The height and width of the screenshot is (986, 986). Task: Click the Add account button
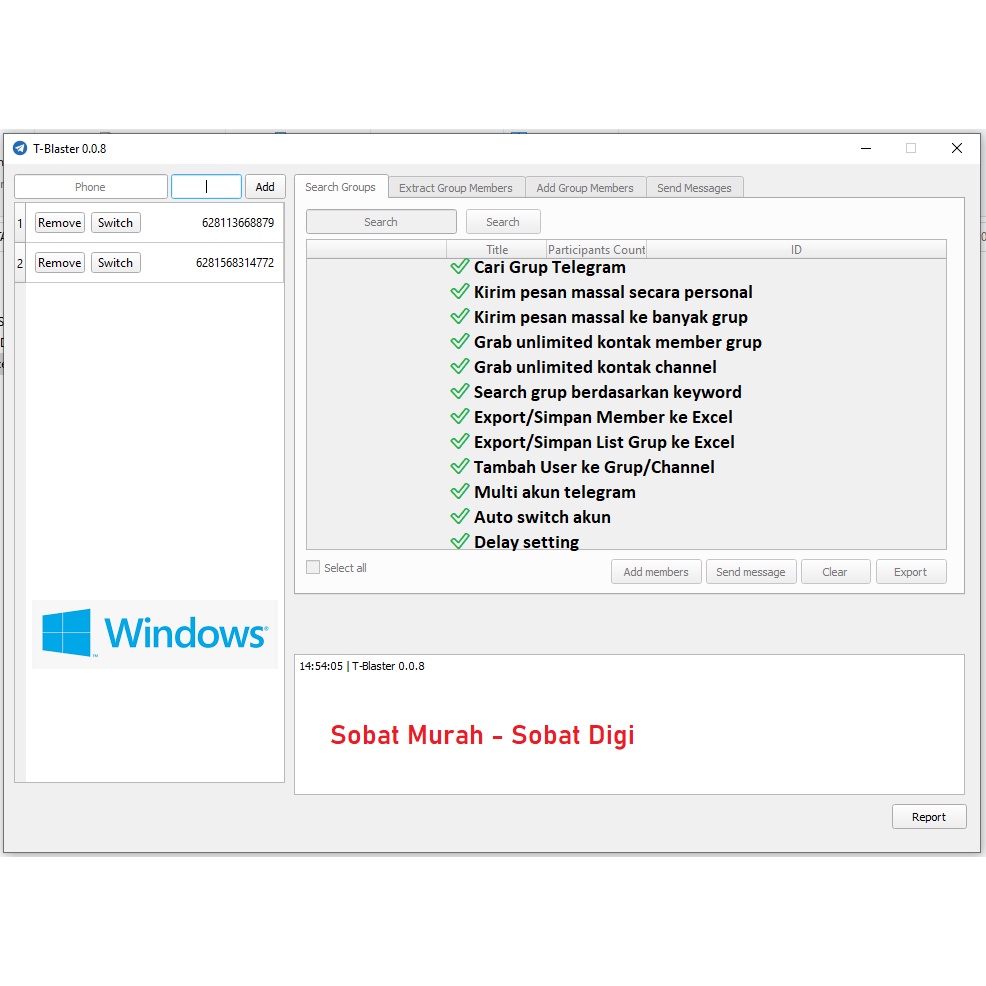pos(265,187)
